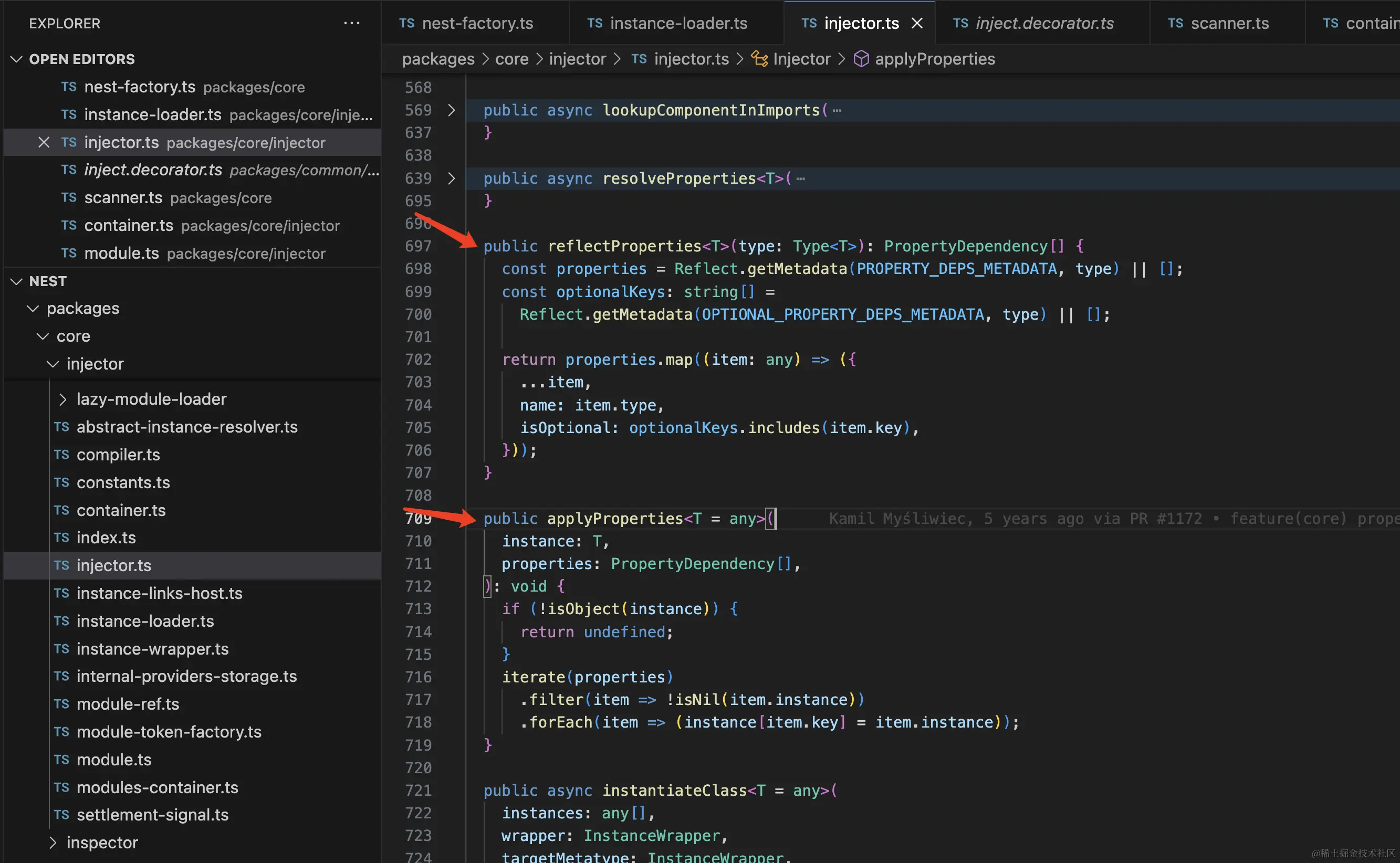The height and width of the screenshot is (863, 1400).
Task: Collapse the NEST workspace section
Action: (17, 281)
